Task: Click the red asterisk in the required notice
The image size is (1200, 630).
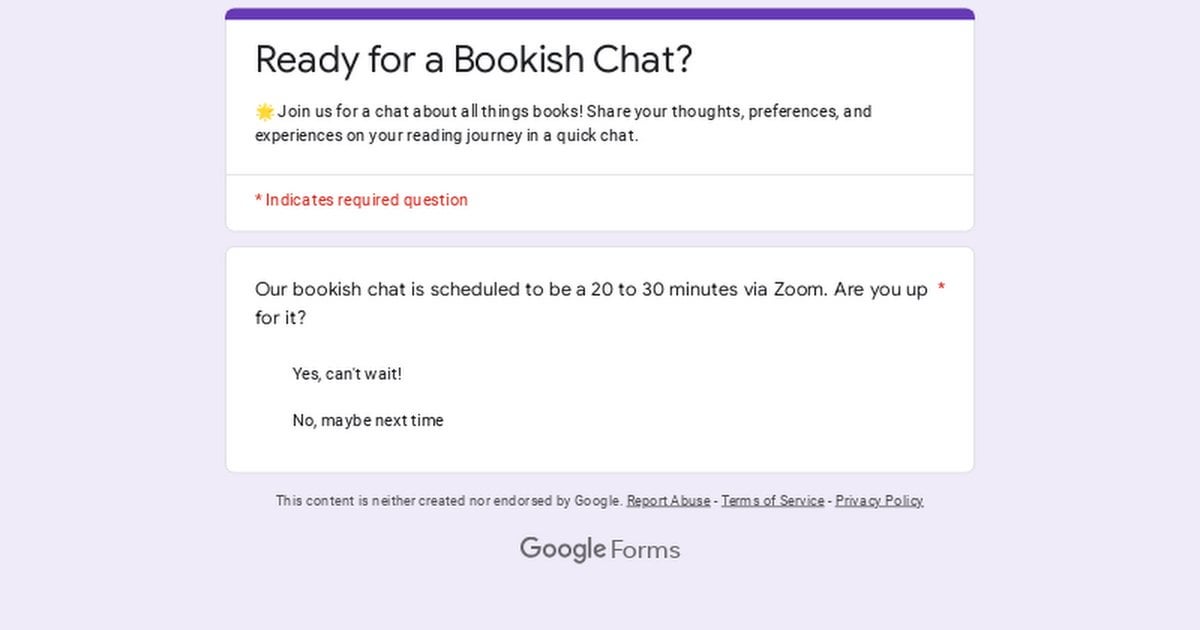Action: point(258,199)
